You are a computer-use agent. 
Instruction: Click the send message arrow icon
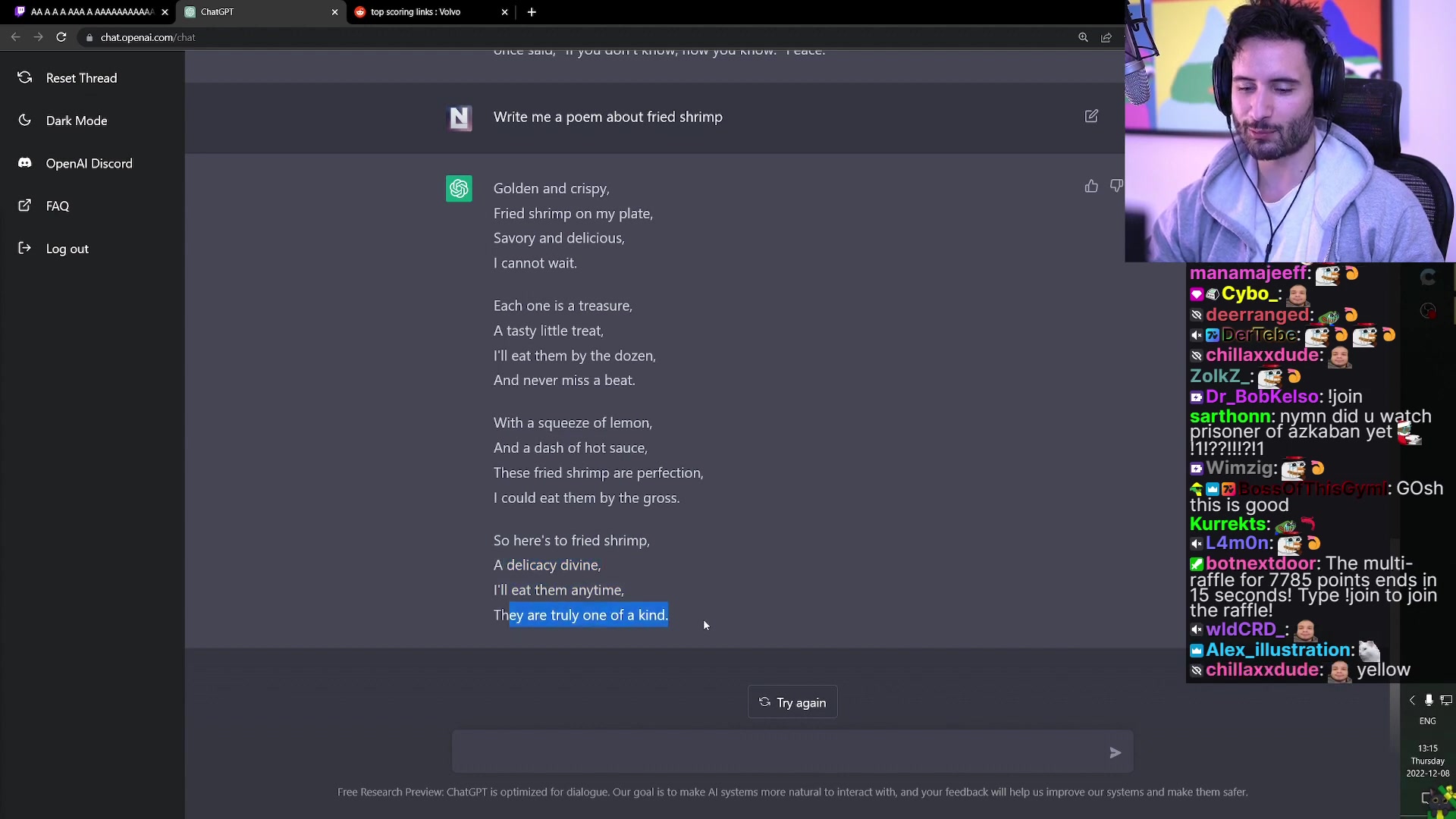[1115, 752]
